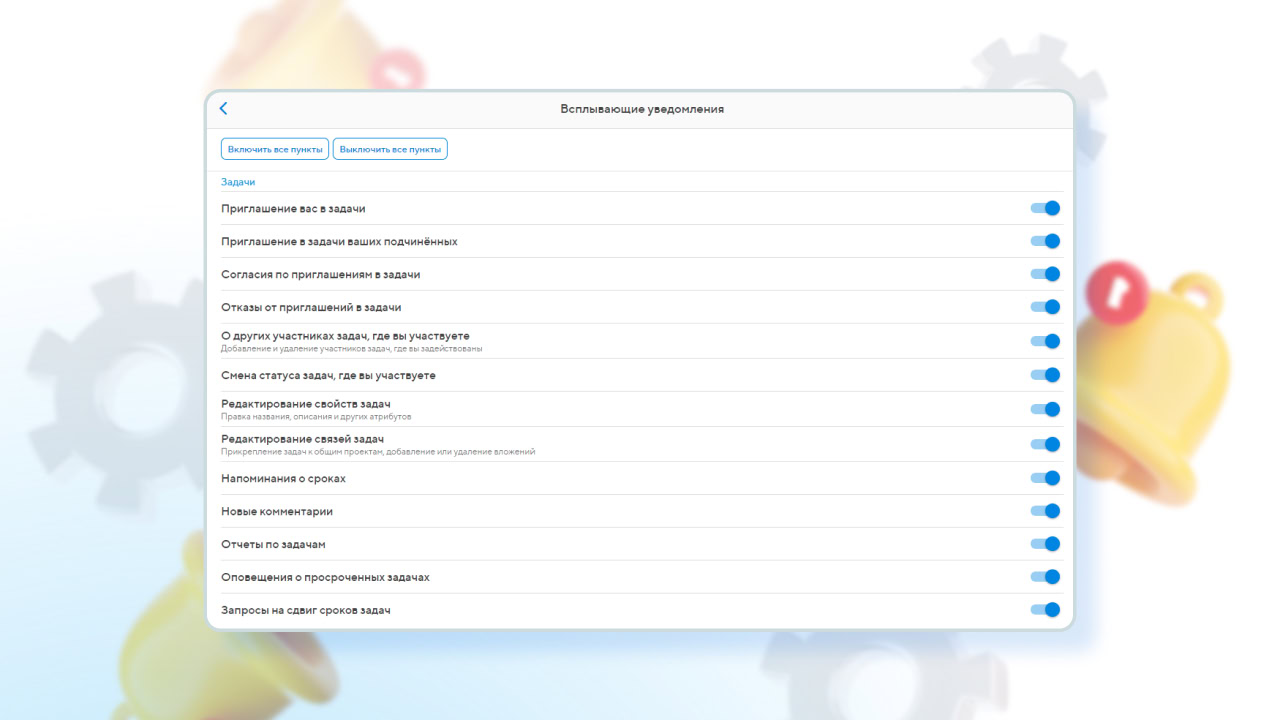Image resolution: width=1280 pixels, height=720 pixels.
Task: Toggle 'Смена статуса задач, где вы участвуете' switch
Action: pos(1045,375)
